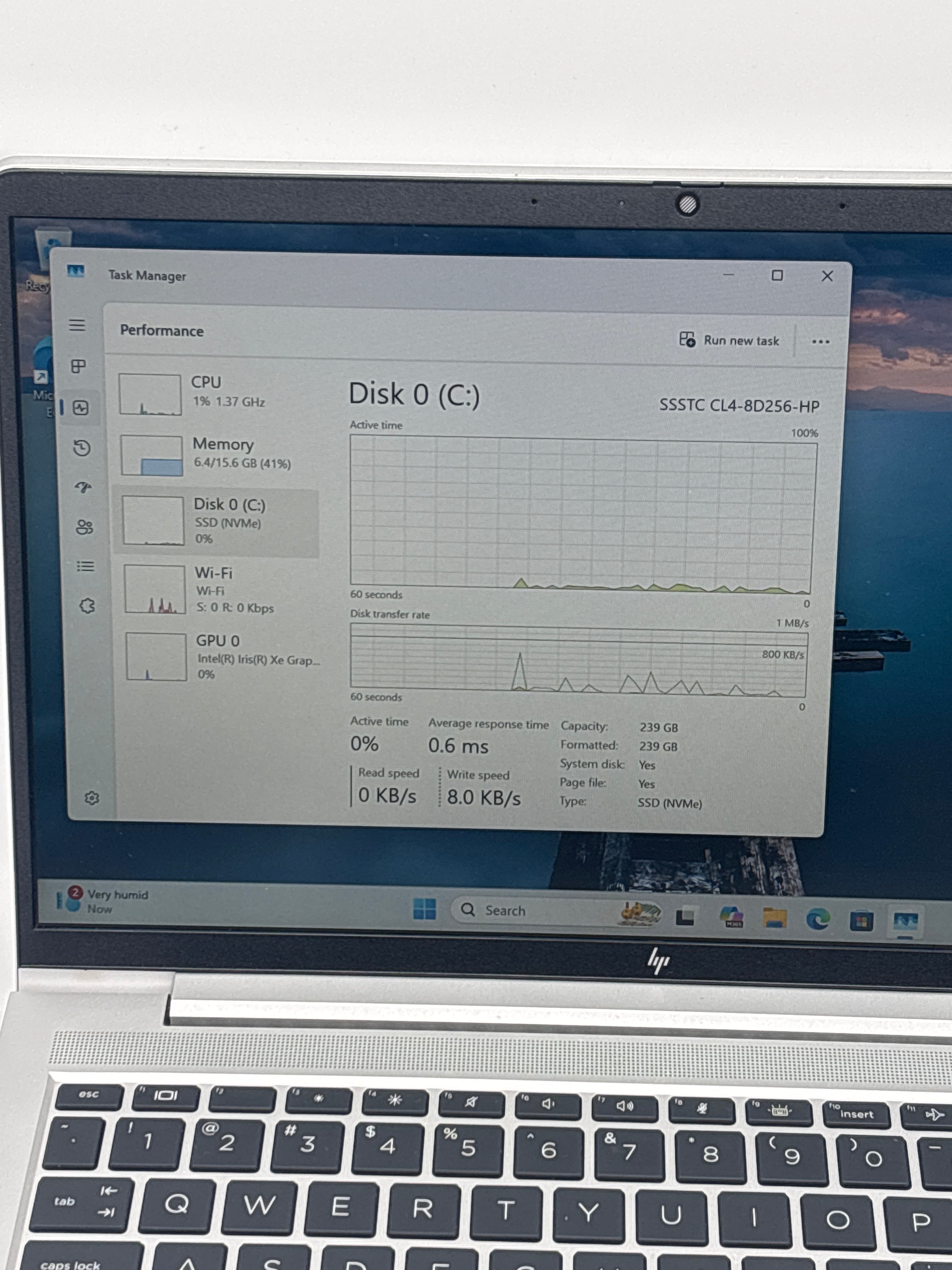Image resolution: width=952 pixels, height=1270 pixels.
Task: Close the Task Manager window
Action: [x=827, y=276]
